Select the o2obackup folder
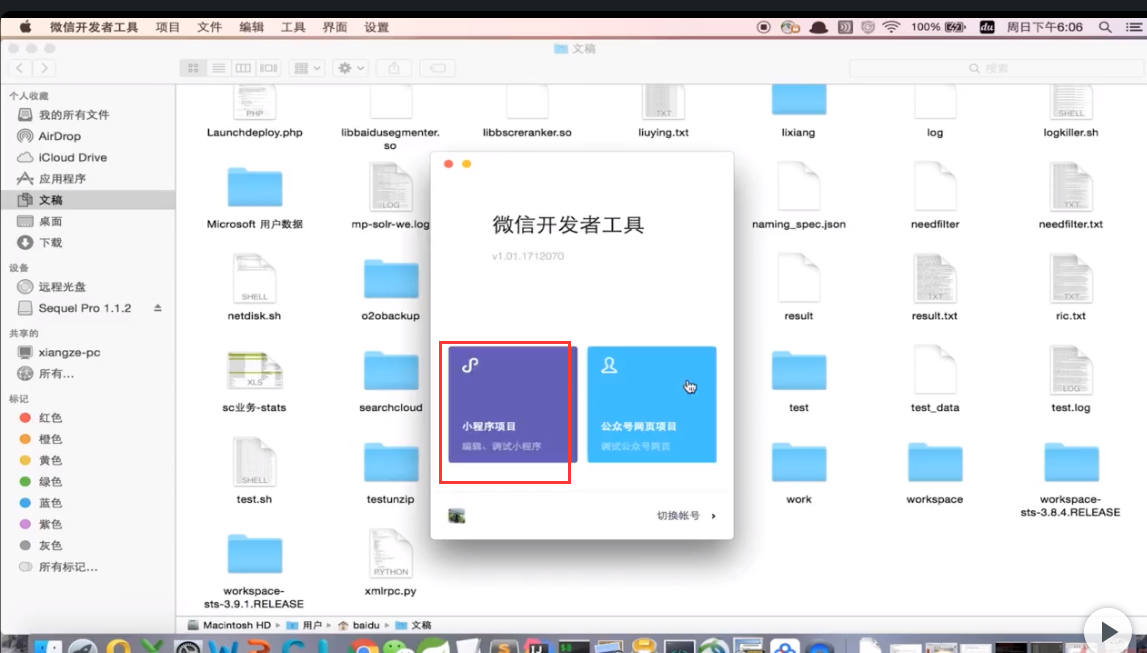This screenshot has height=653, width=1147. click(391, 279)
